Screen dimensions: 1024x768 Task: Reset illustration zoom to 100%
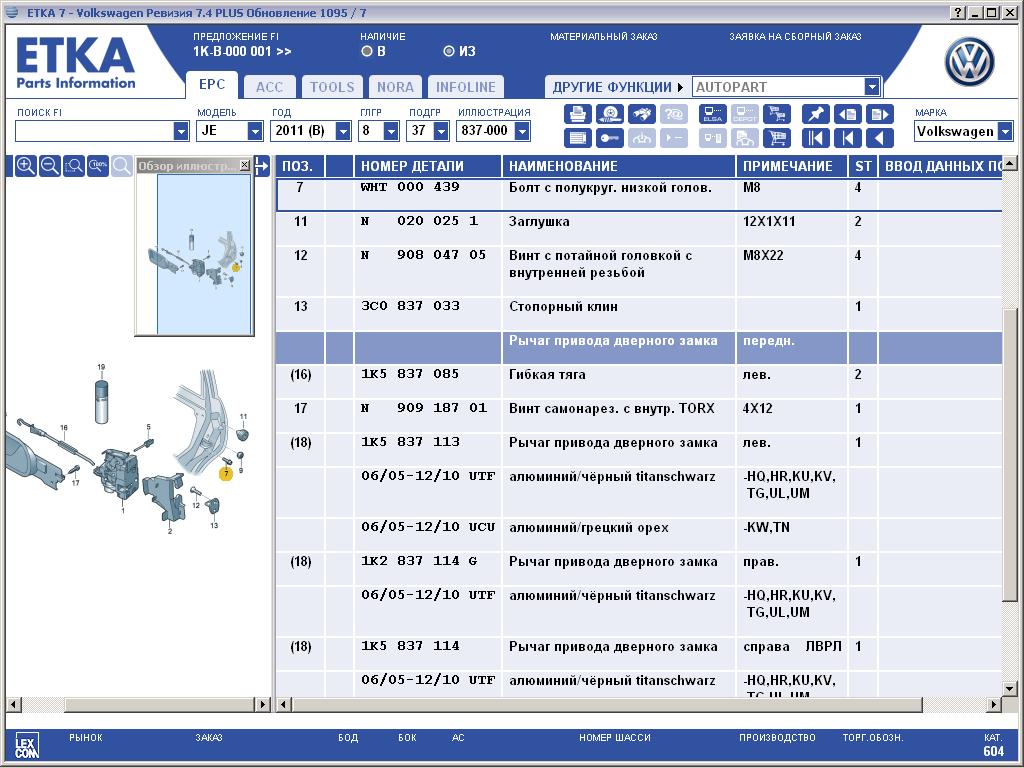[x=98, y=166]
